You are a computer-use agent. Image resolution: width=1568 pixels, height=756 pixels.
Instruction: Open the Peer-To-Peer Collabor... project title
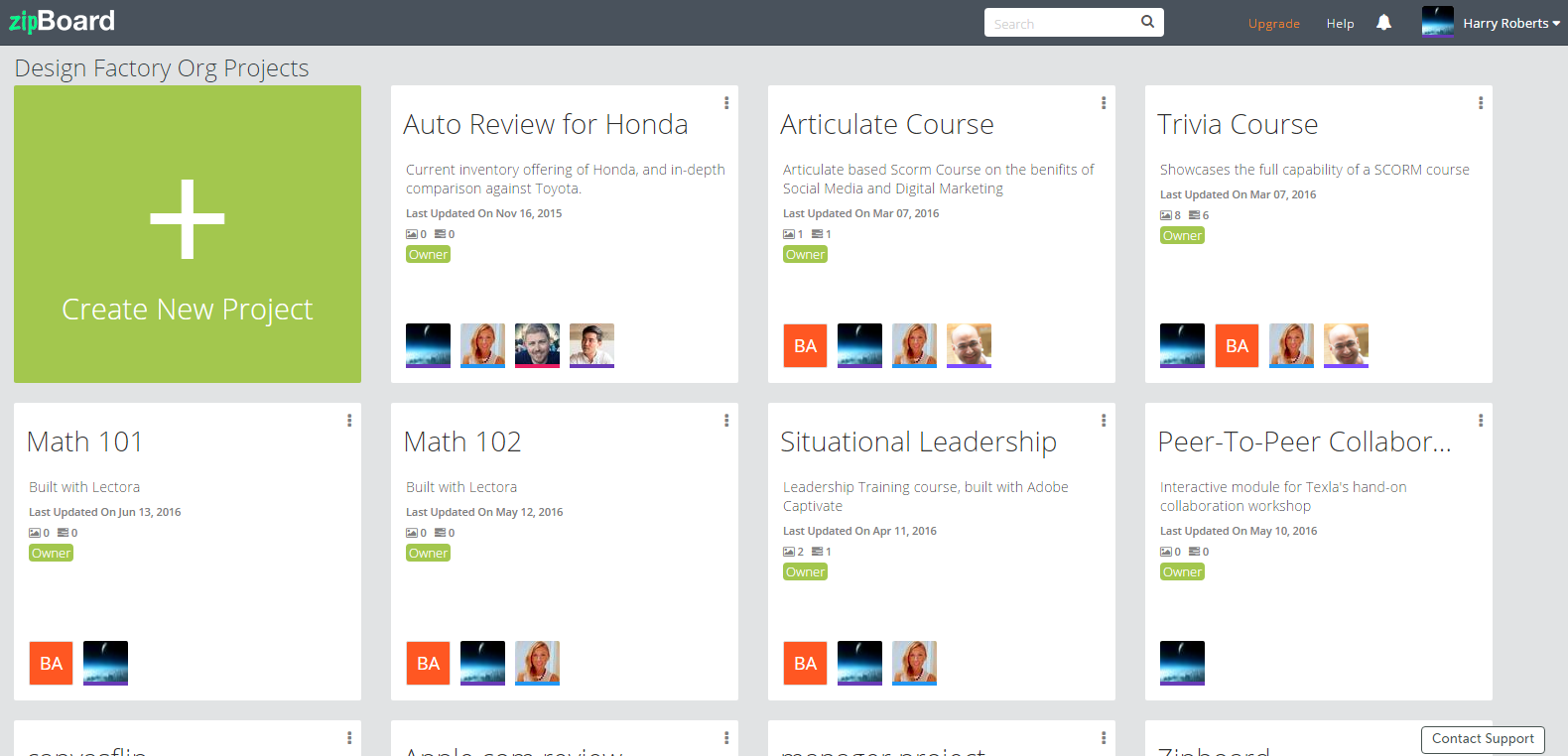(1304, 441)
